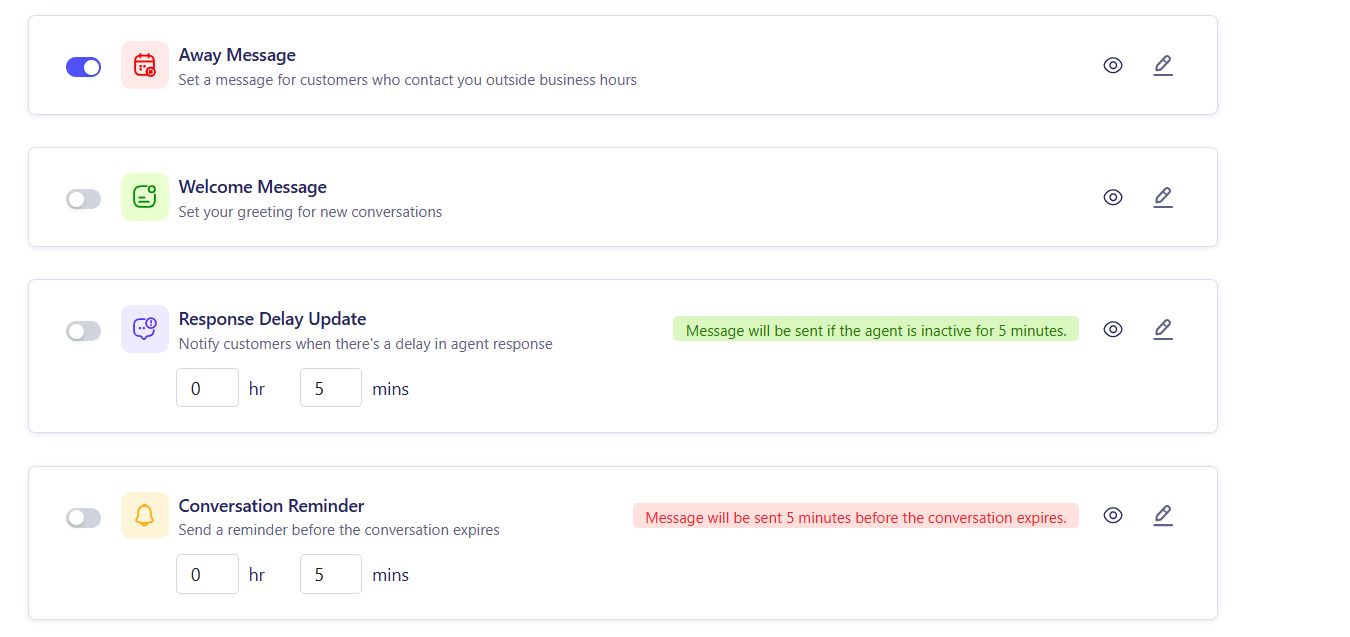Image resolution: width=1350 pixels, height=637 pixels.
Task: Enable the Welcome Message toggle
Action: 84,199
